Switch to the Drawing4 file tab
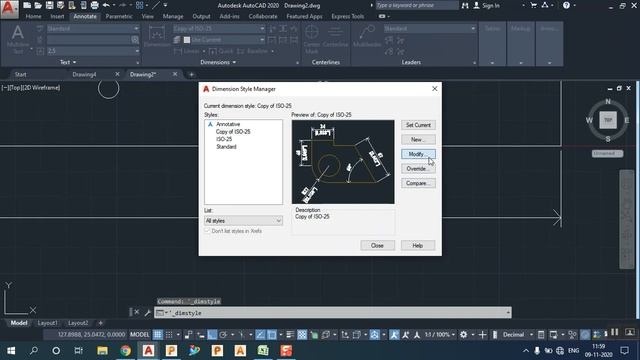The image size is (640, 360). (84, 74)
